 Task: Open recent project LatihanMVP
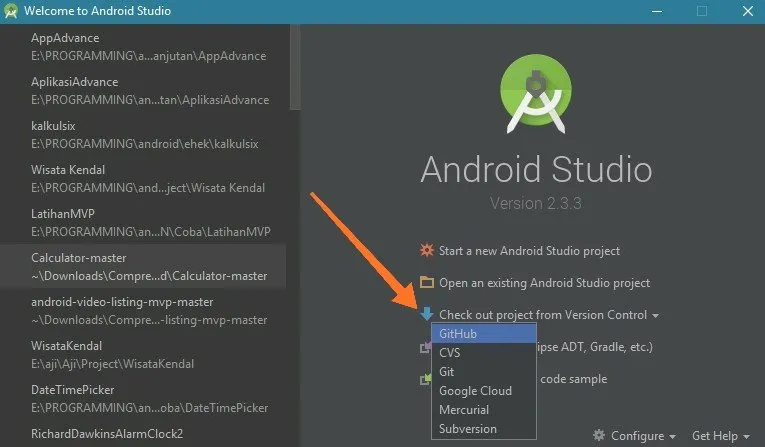click(x=144, y=223)
